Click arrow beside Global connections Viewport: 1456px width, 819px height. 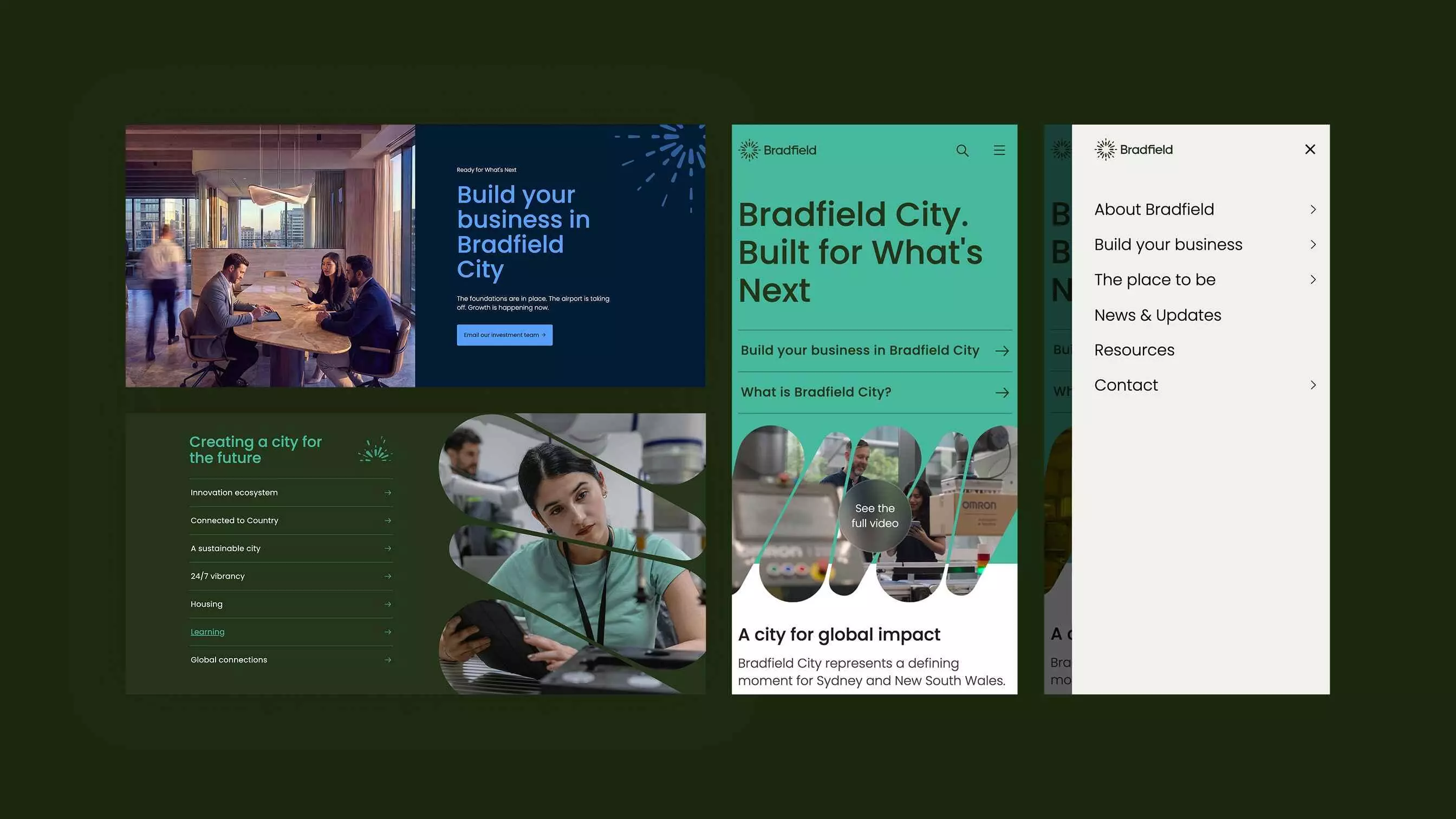388,660
